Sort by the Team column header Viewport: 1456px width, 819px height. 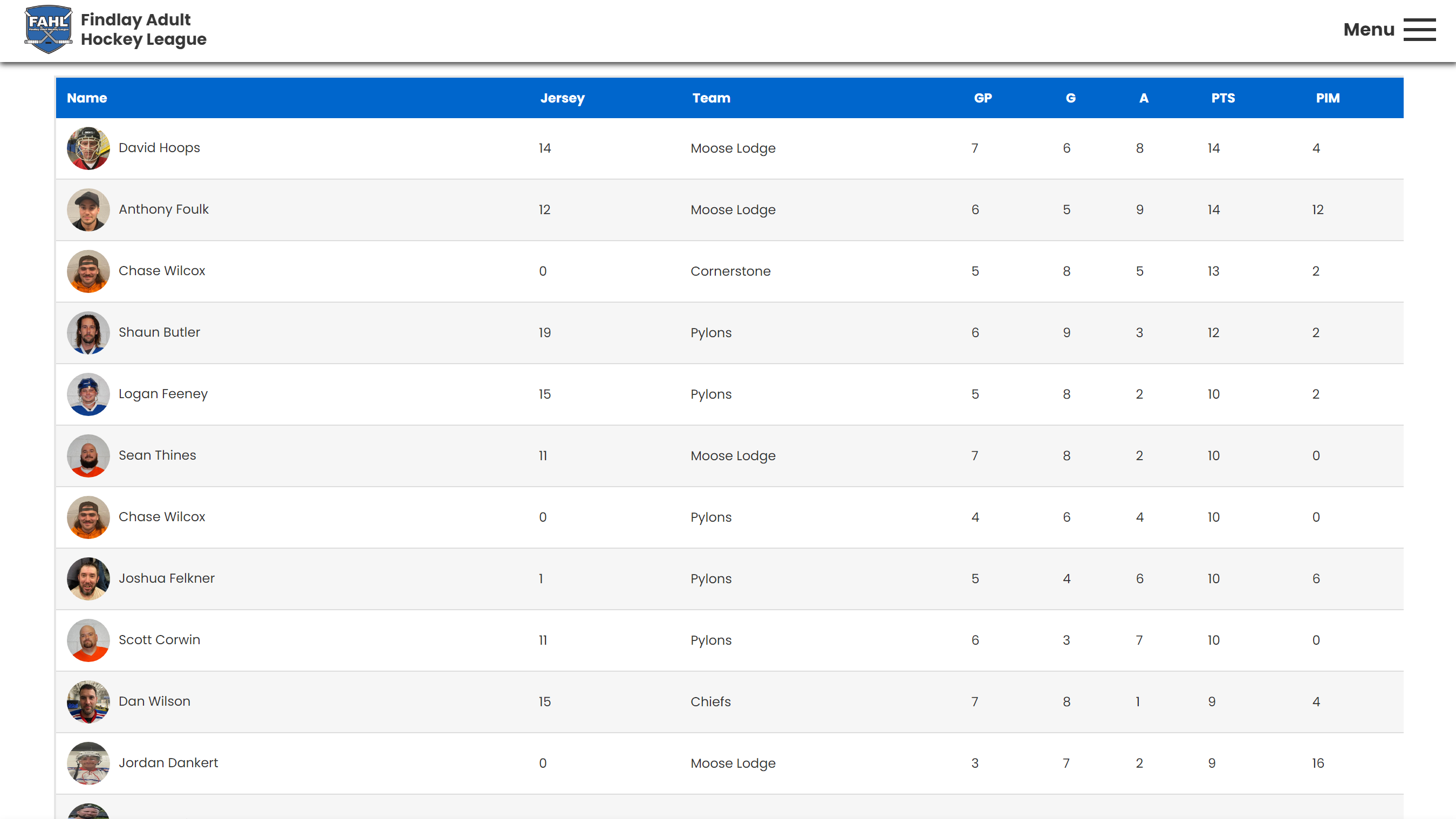711,98
